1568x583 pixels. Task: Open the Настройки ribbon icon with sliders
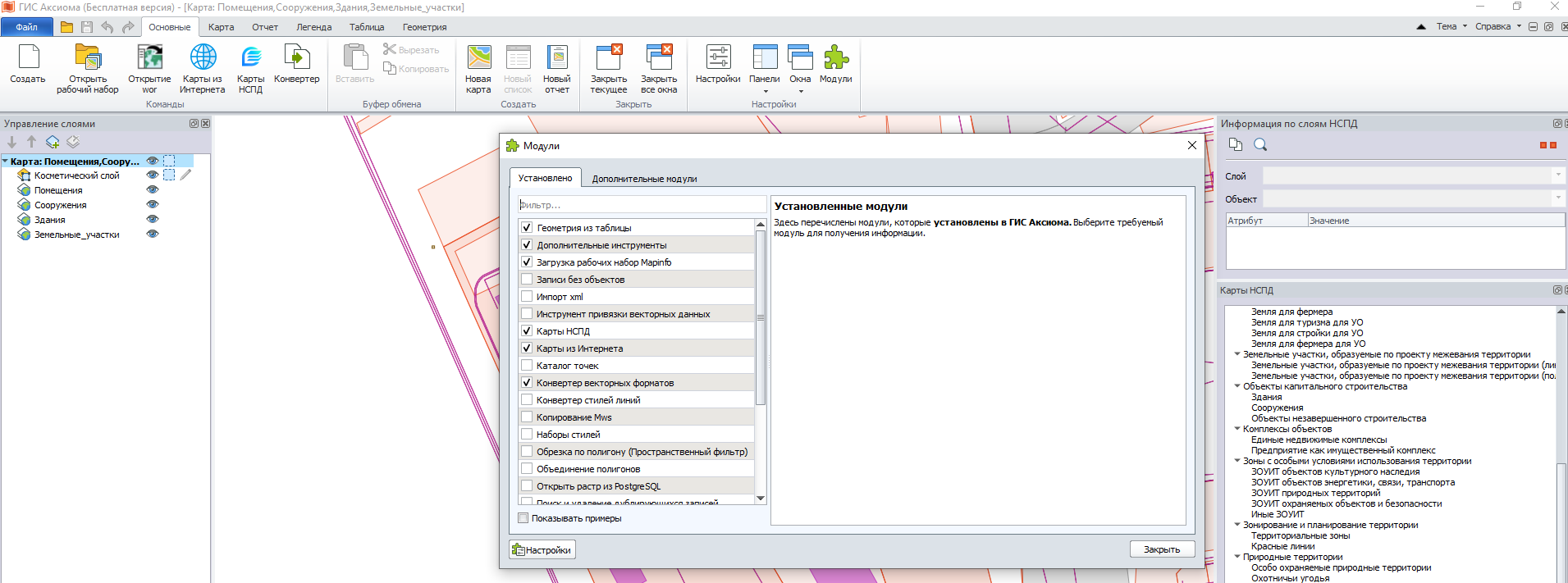click(x=718, y=59)
